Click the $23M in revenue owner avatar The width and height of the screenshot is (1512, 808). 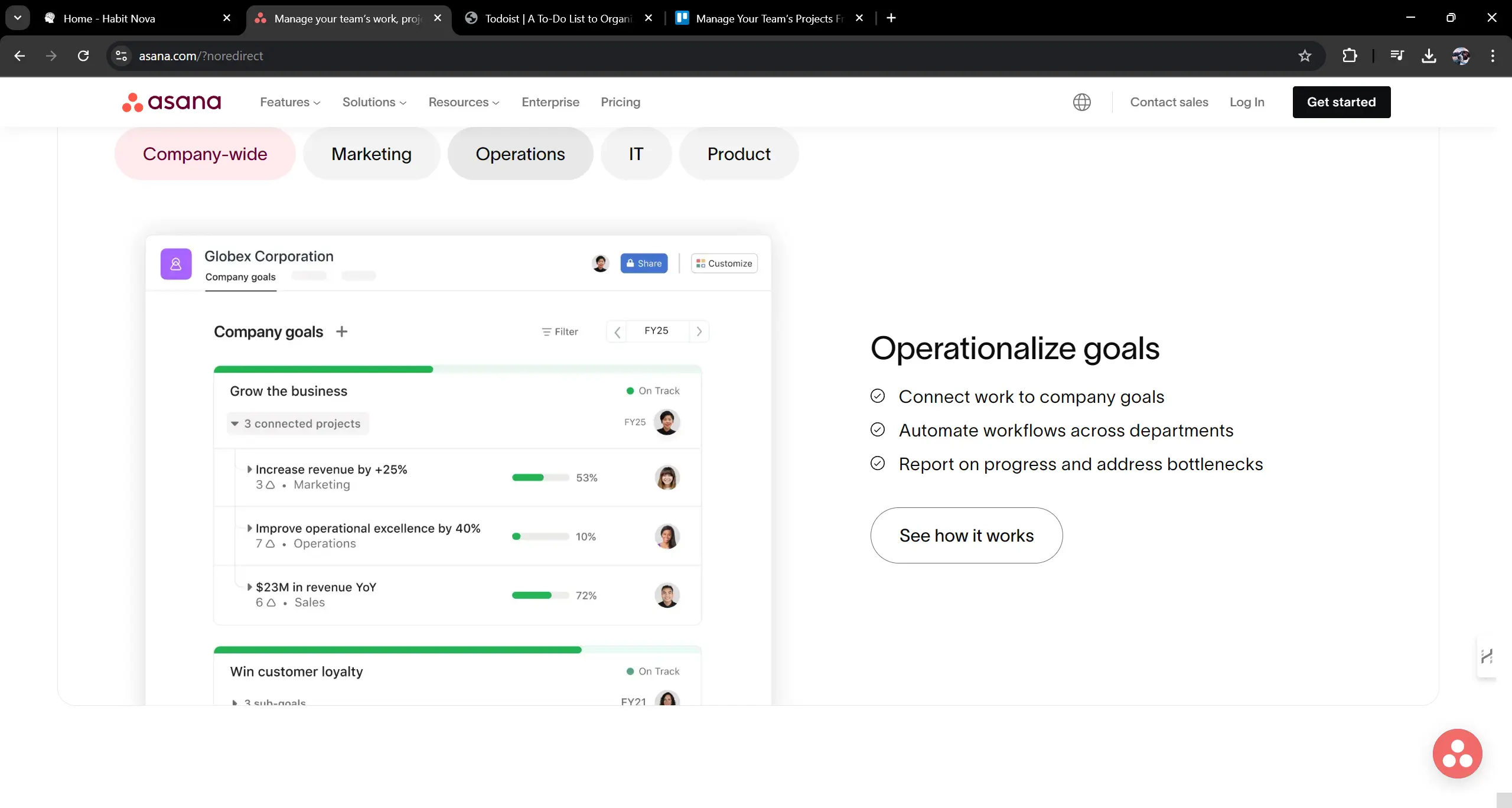click(x=667, y=595)
